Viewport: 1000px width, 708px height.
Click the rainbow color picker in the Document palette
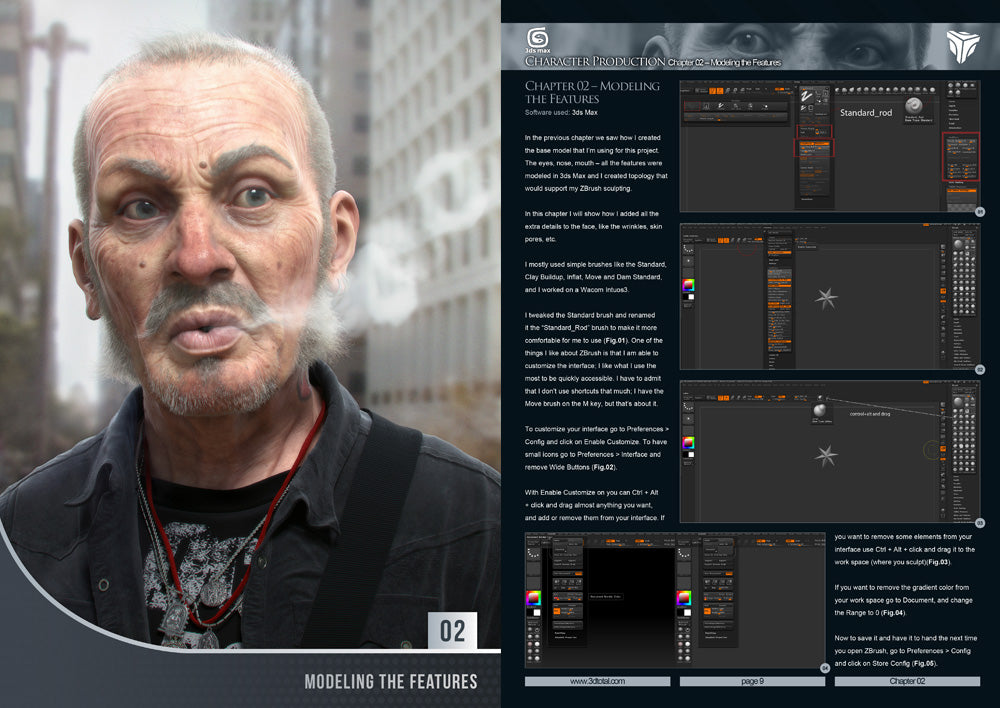pyautogui.click(x=532, y=598)
